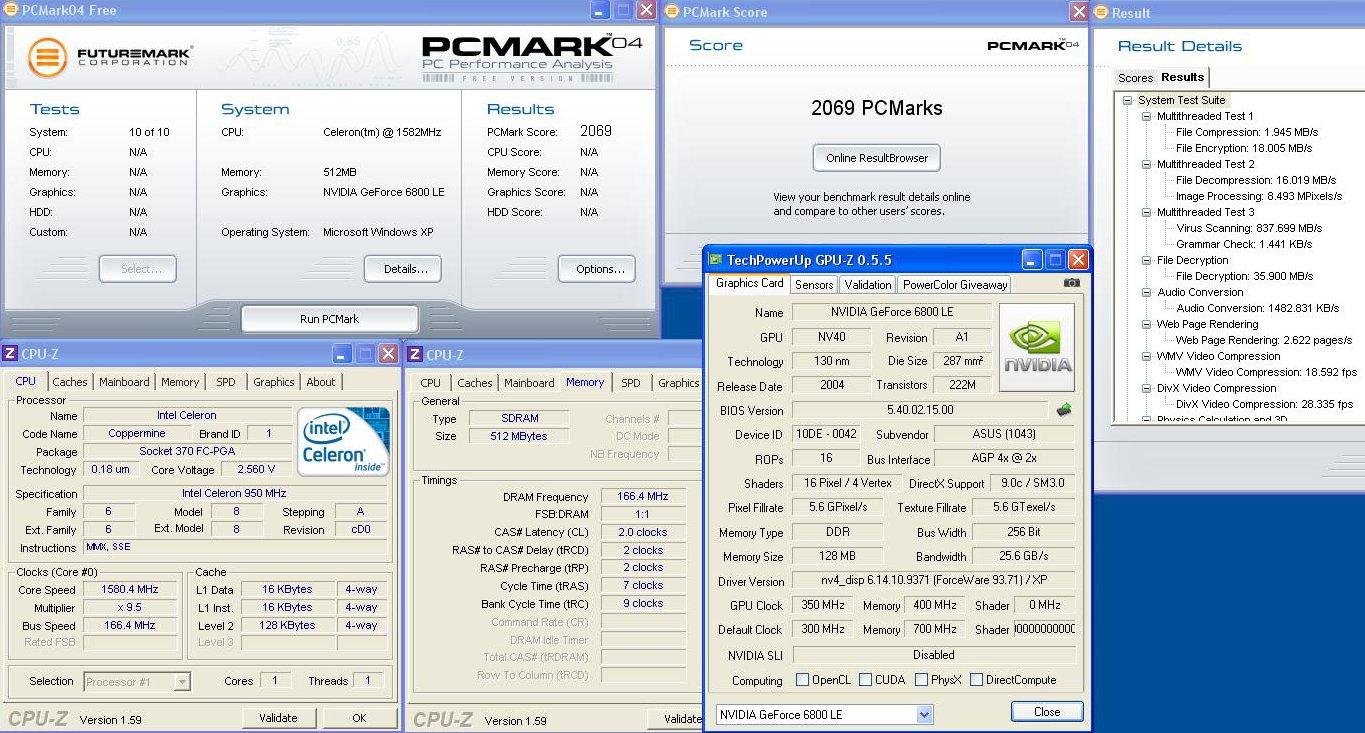Image resolution: width=1365 pixels, height=733 pixels.
Task: Toggle the CUDA checkbox
Action: click(865, 680)
